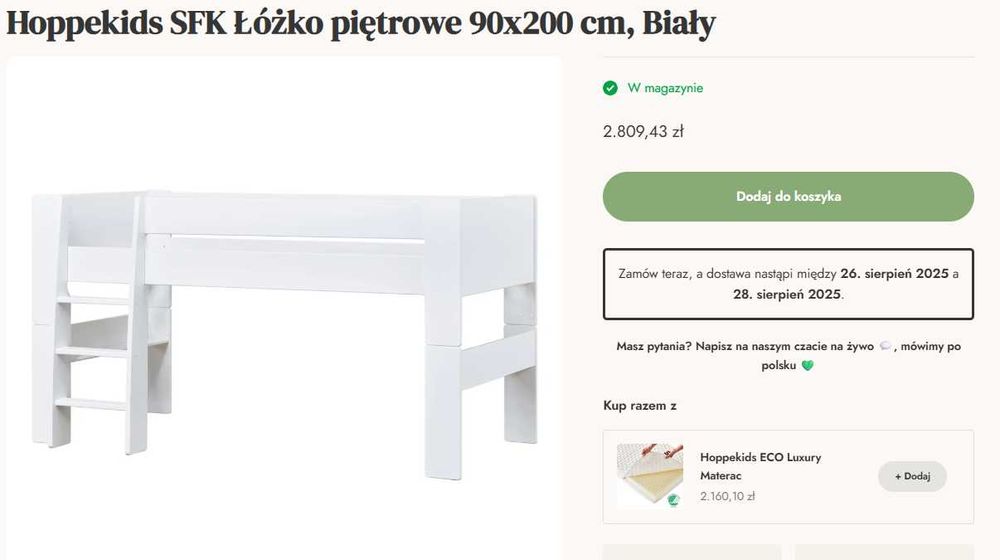Click the product title heading
1000x560 pixels.
pos(361,24)
